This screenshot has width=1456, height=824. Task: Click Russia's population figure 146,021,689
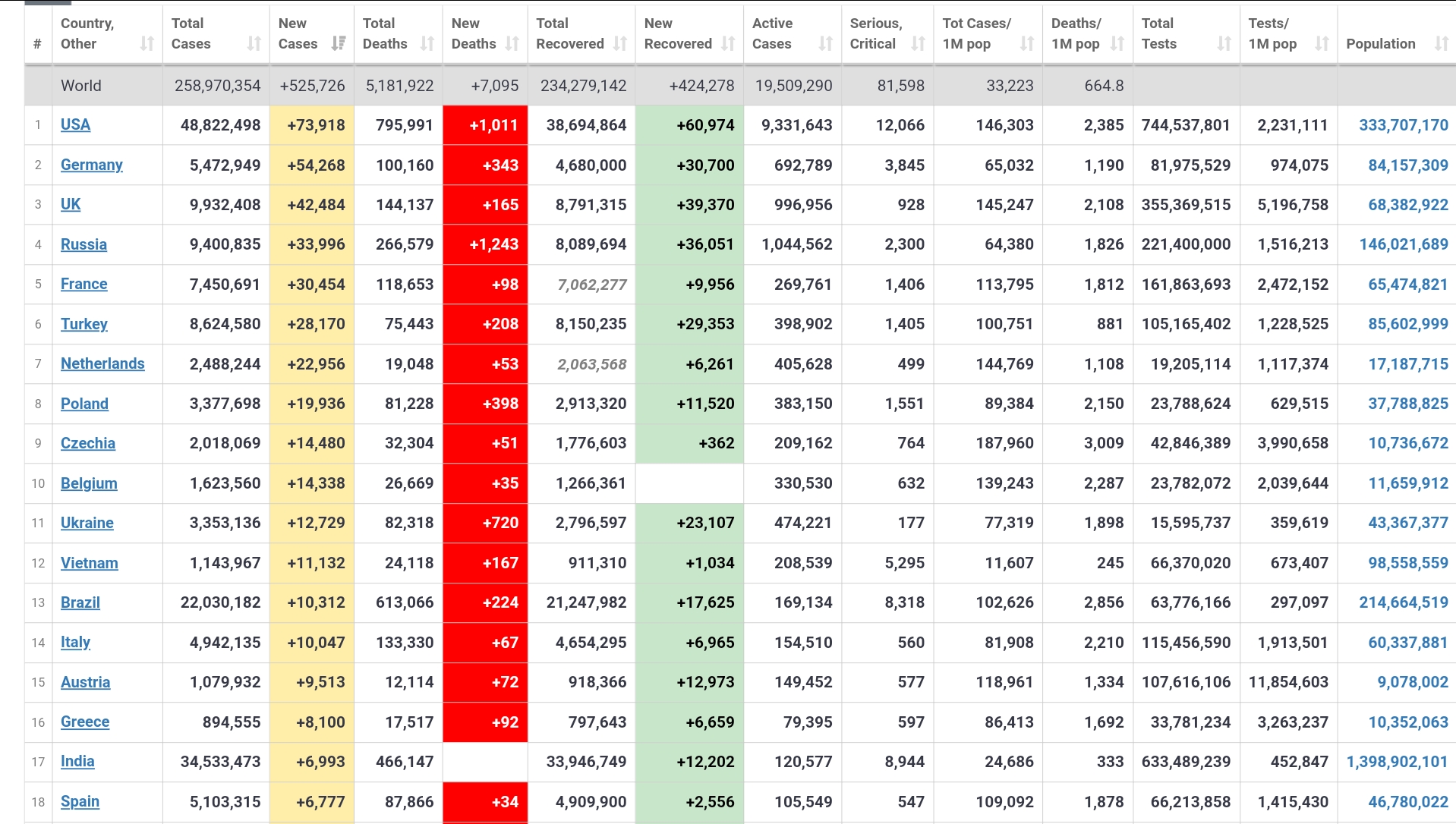click(x=1403, y=244)
